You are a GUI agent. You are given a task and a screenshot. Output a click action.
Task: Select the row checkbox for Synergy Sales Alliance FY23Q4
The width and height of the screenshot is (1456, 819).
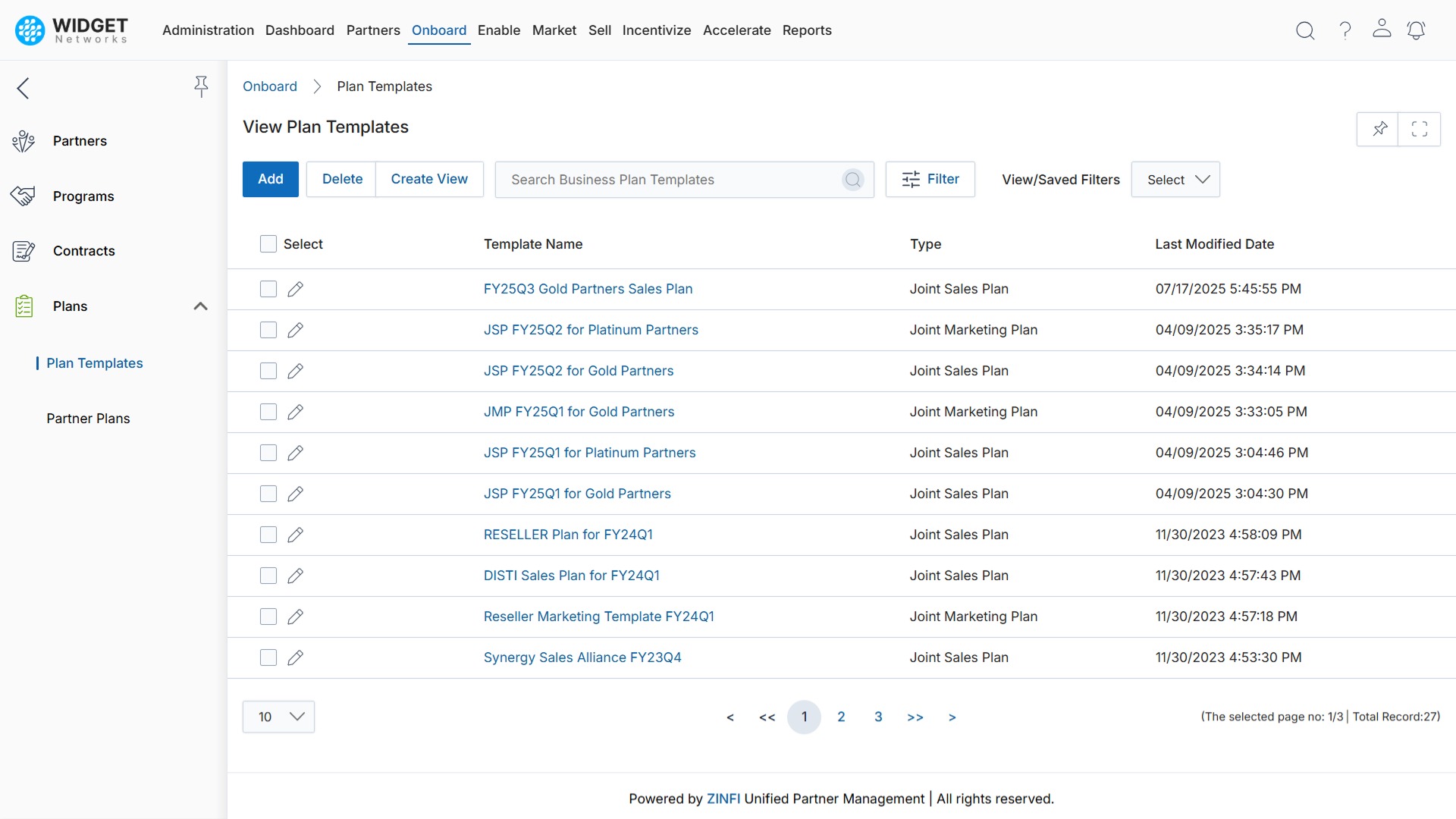coord(268,657)
